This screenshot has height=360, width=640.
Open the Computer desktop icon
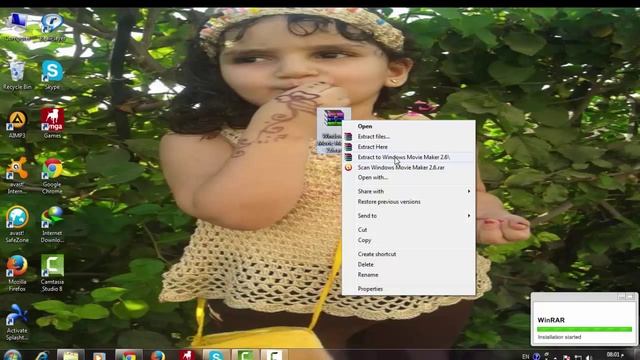click(17, 27)
